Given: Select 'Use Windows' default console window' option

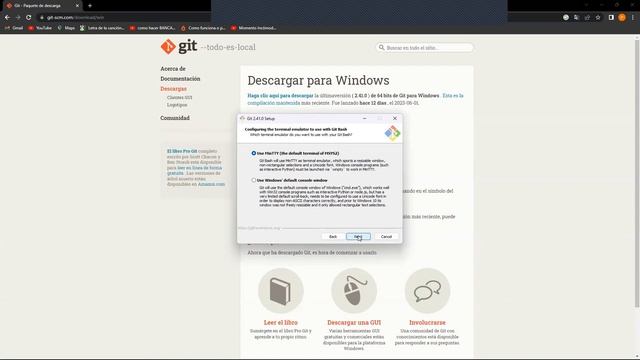Looking at the screenshot, I should tap(254, 180).
